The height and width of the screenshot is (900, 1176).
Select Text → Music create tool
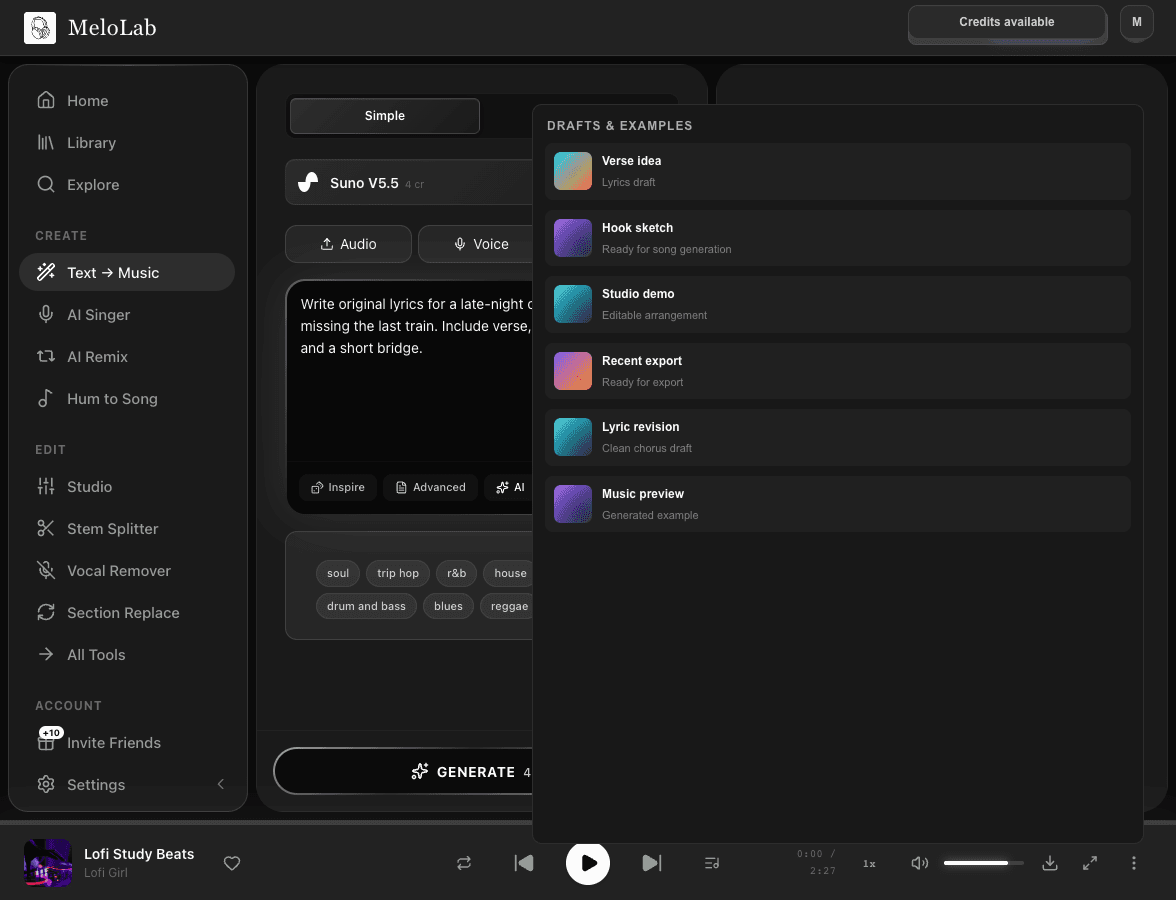tap(127, 272)
